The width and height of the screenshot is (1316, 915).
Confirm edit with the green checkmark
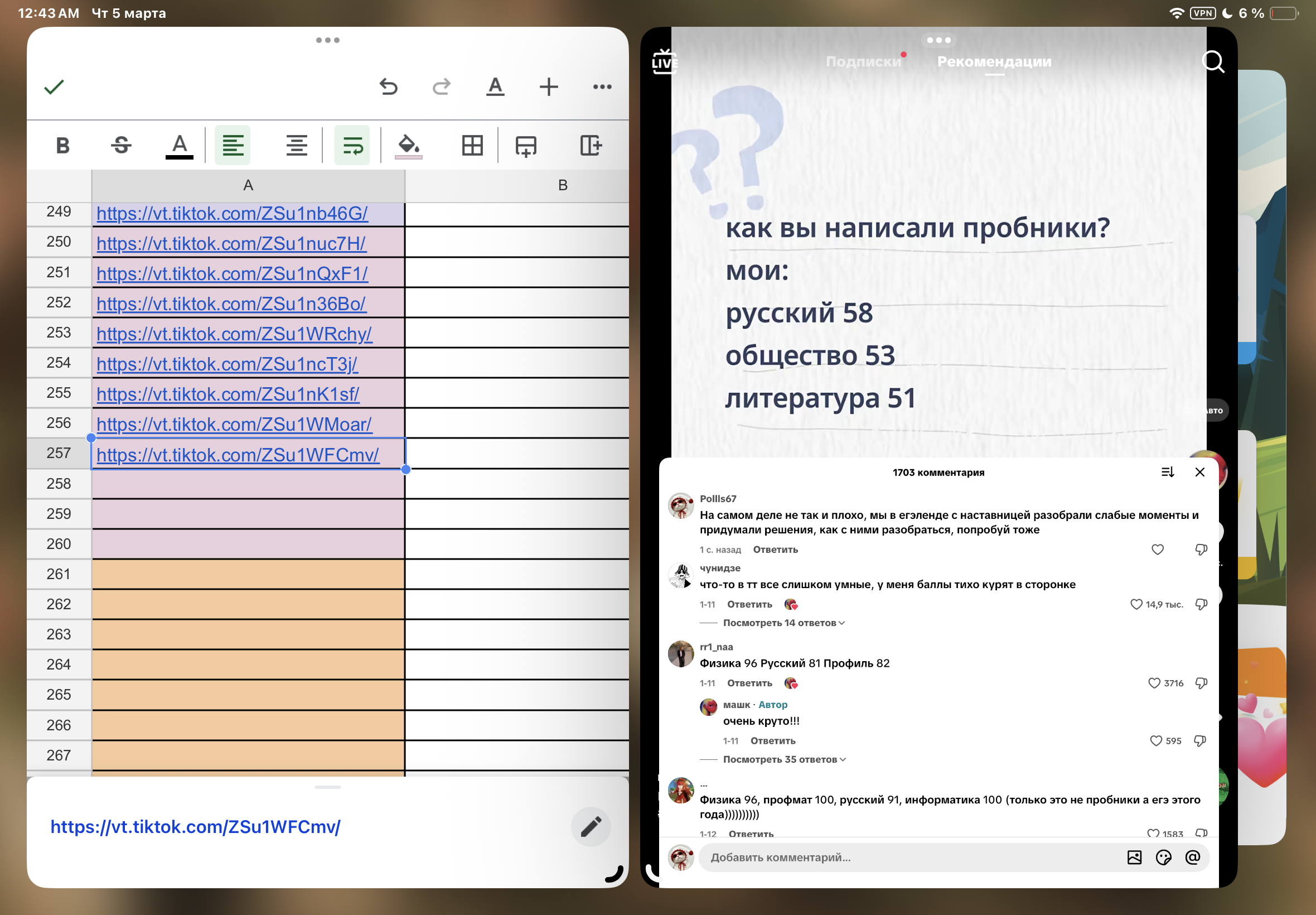pos(54,87)
